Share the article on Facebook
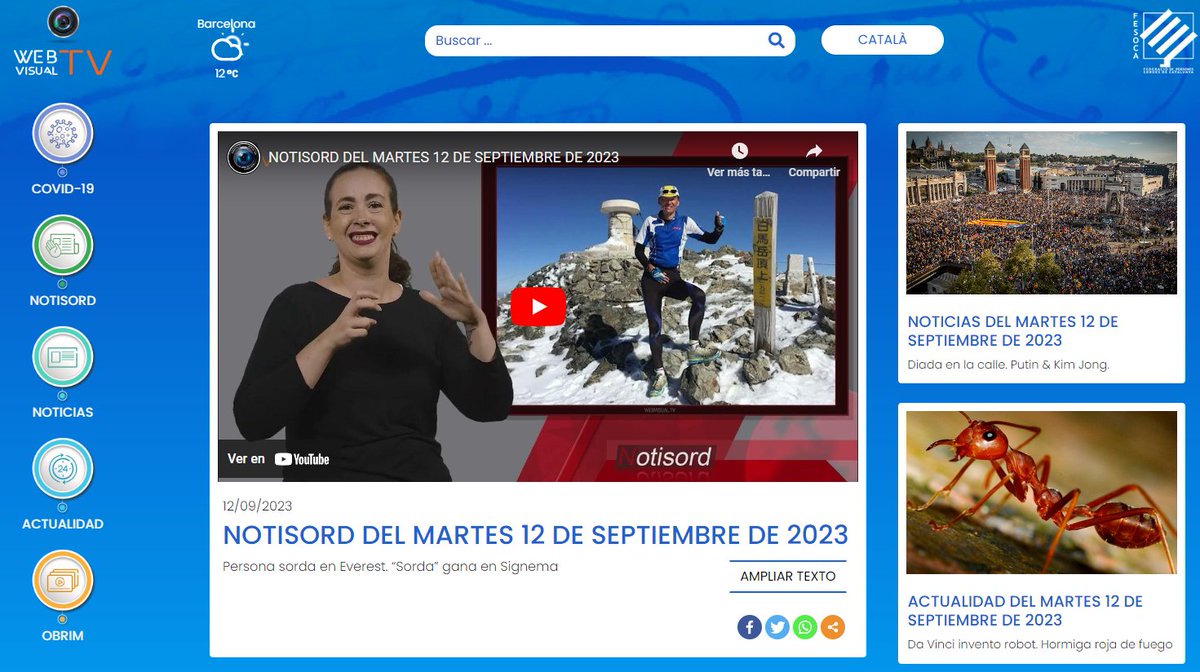This screenshot has height=672, width=1200. pyautogui.click(x=749, y=627)
